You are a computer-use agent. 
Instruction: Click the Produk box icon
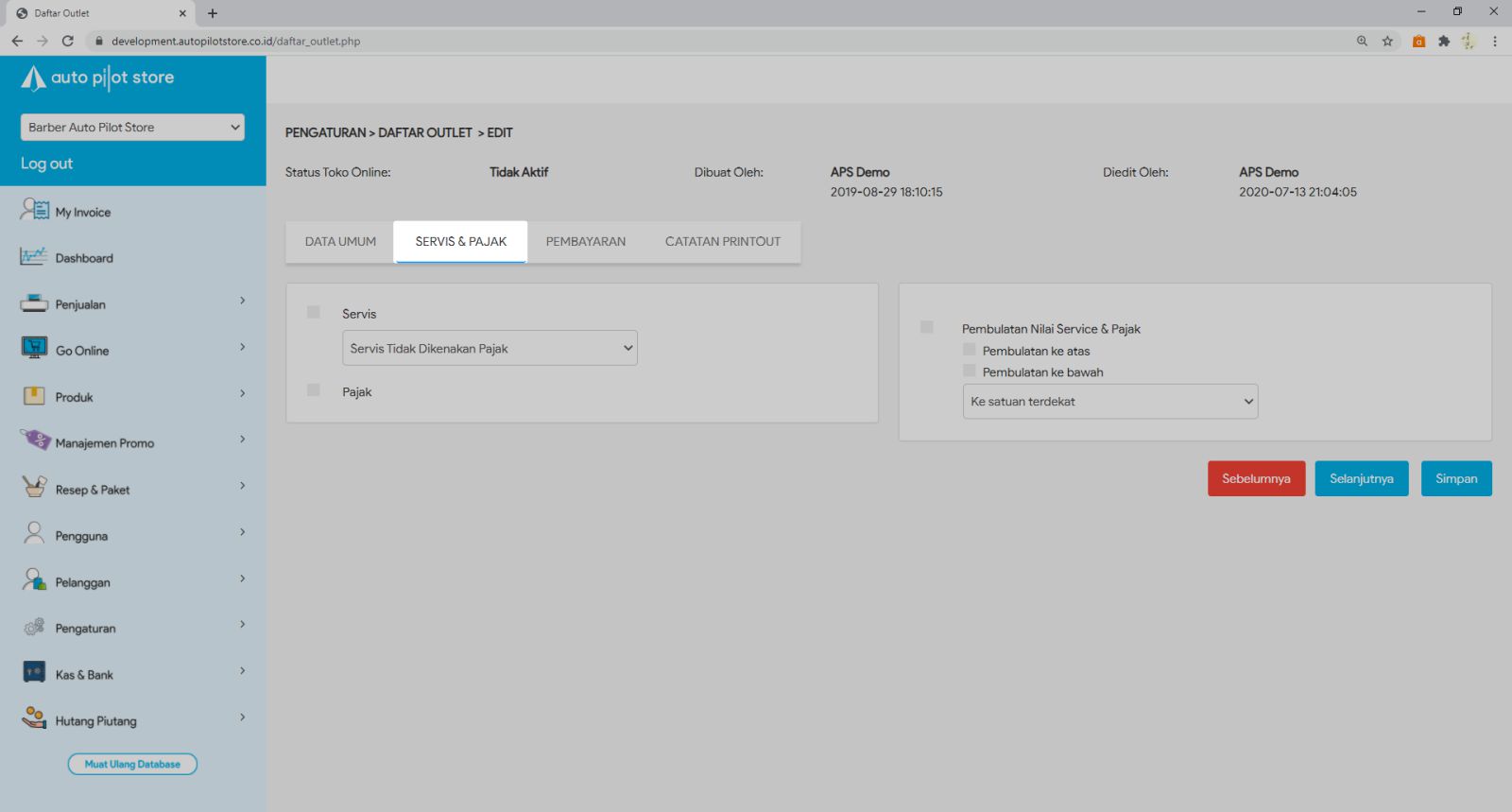tap(34, 396)
